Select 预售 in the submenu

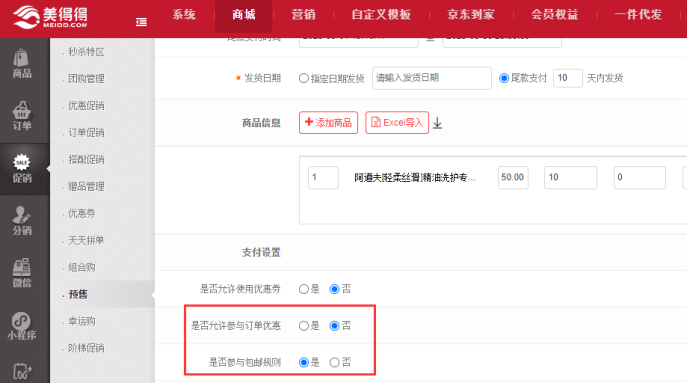click(78, 294)
